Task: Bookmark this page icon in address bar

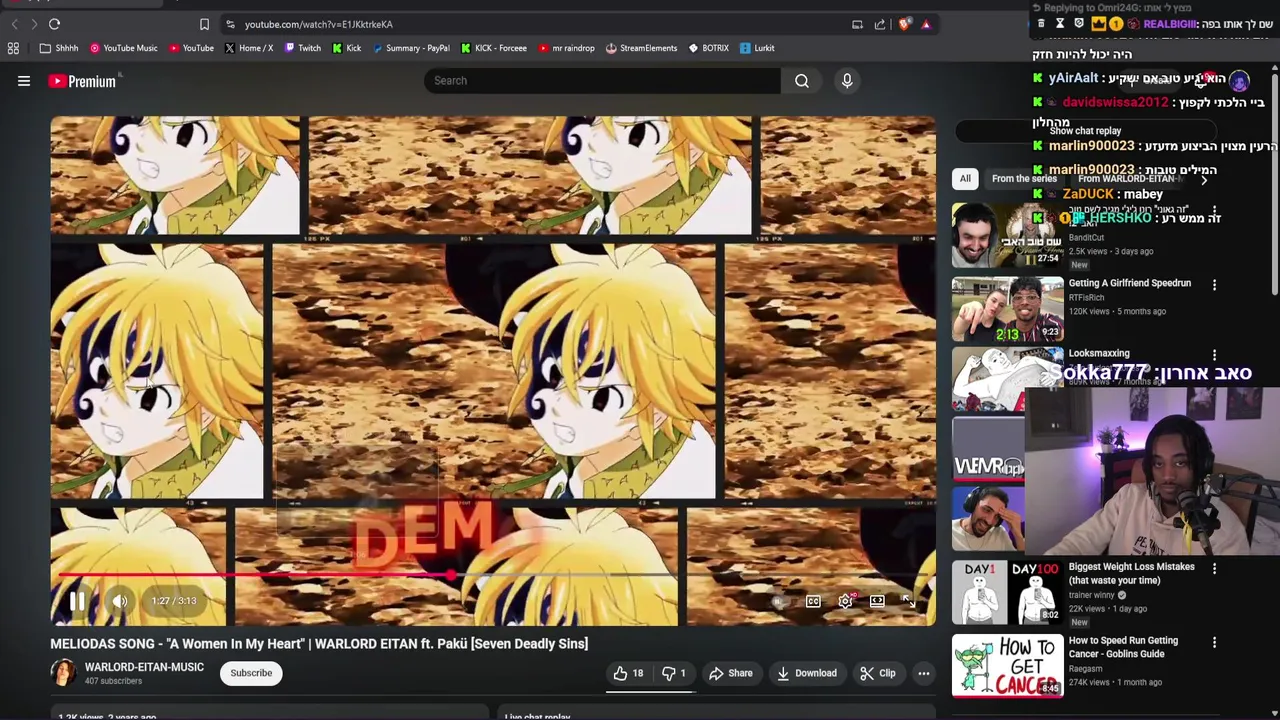Action: pyautogui.click(x=204, y=24)
